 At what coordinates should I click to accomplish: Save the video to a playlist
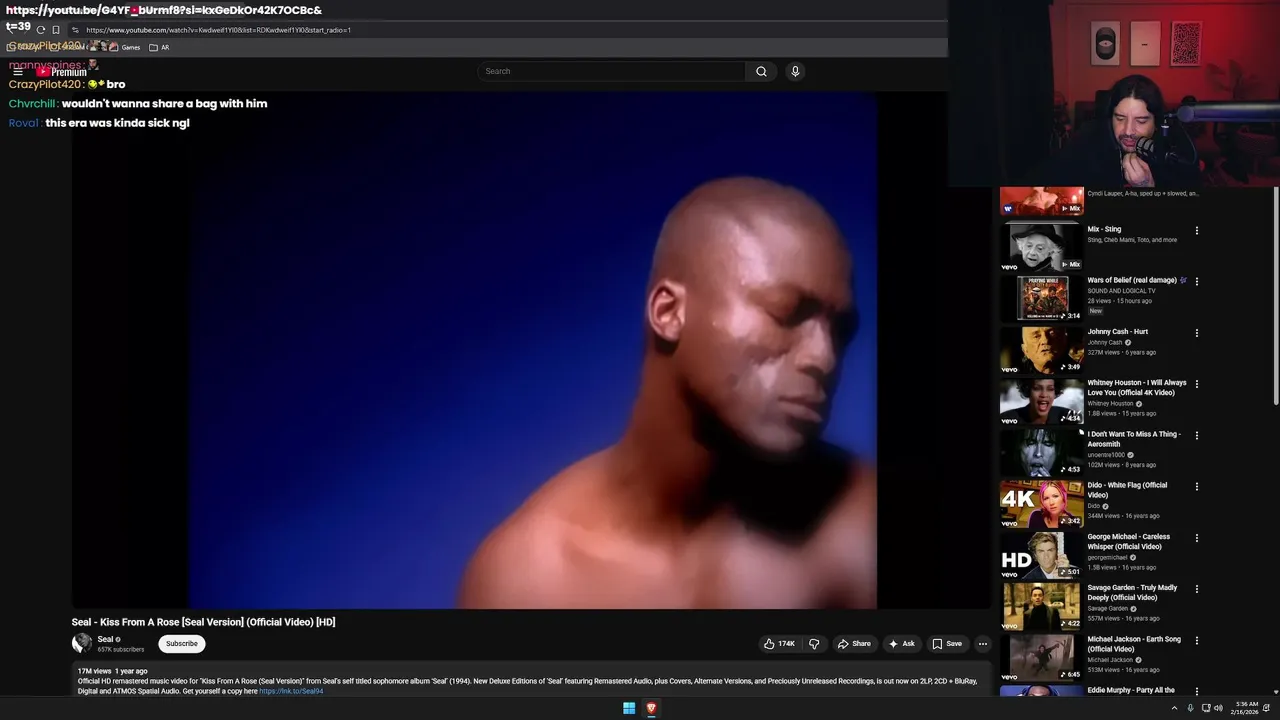[x=947, y=644]
